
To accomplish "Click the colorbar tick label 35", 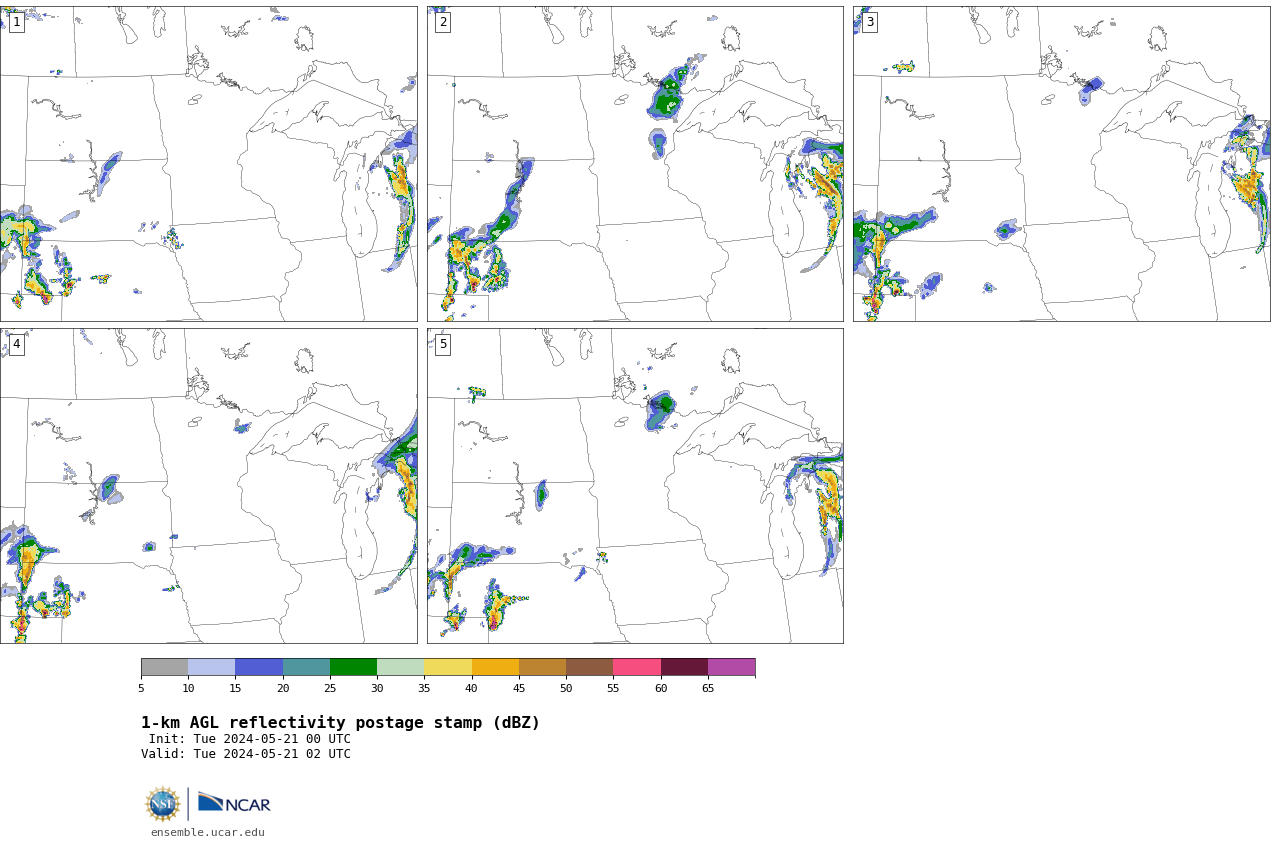I will (424, 688).
